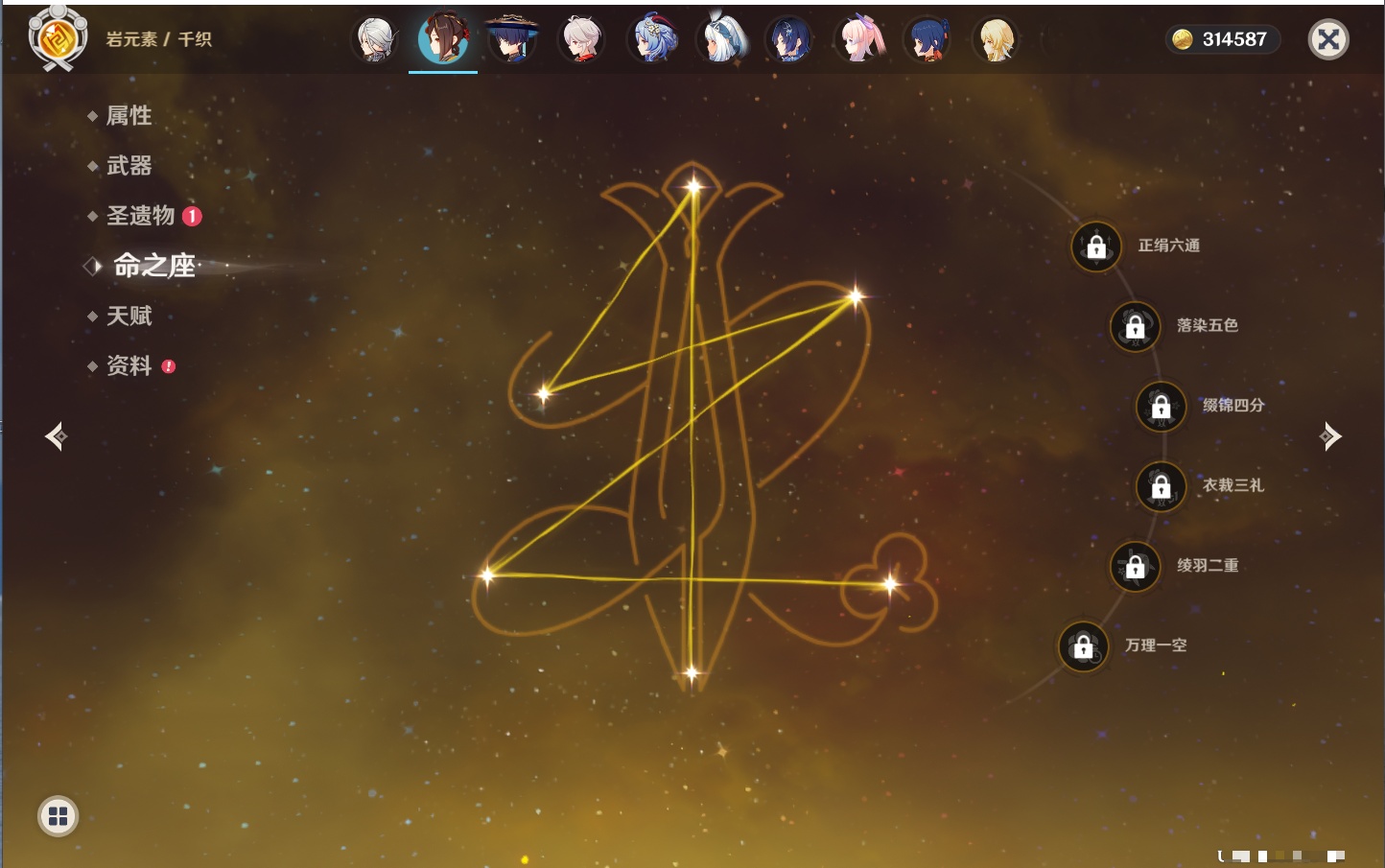Click the bottommost star of the constellation

[692, 673]
